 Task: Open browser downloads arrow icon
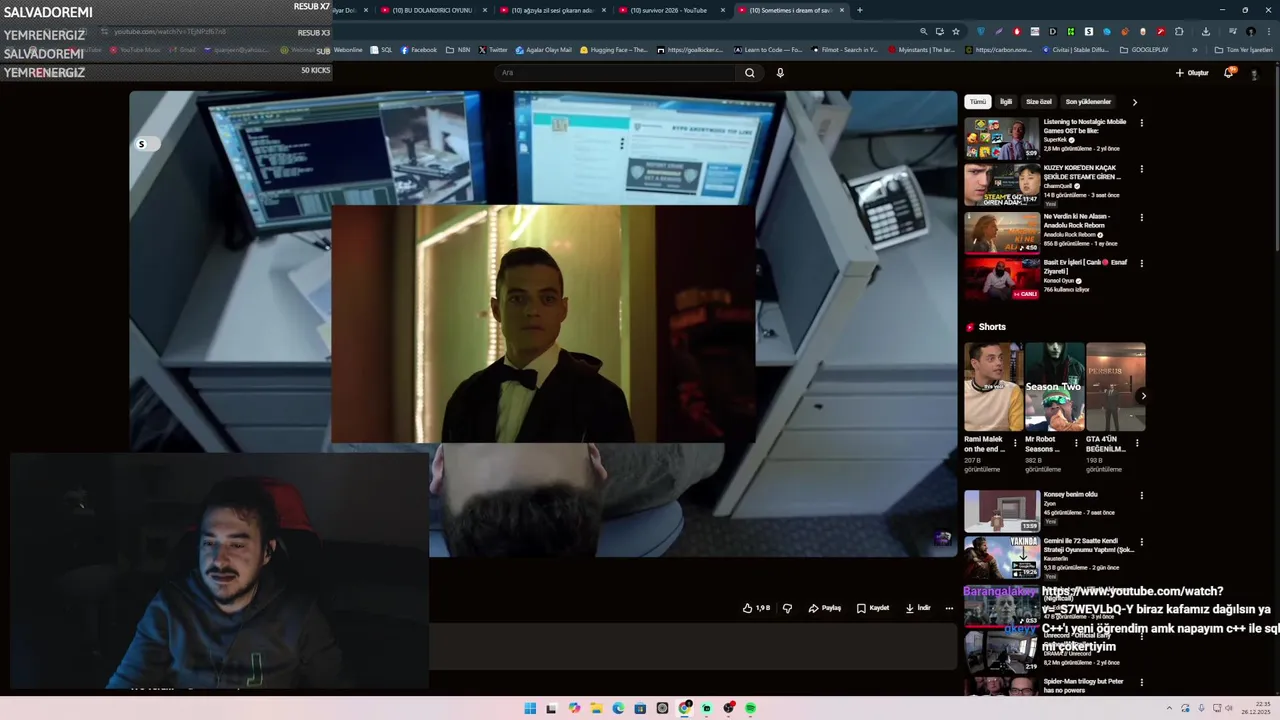[1205, 31]
